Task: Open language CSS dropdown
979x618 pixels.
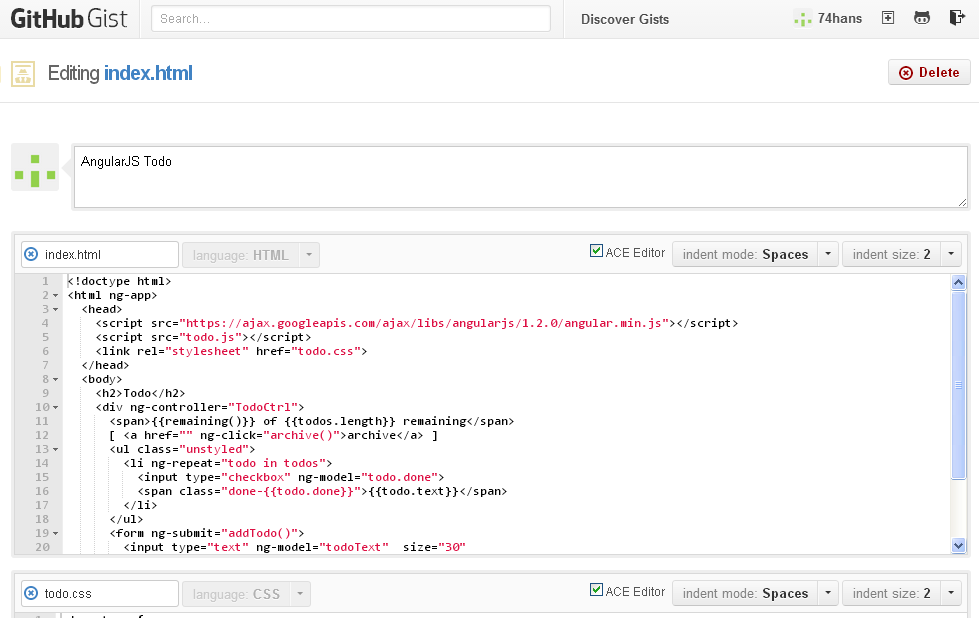Action: click(246, 594)
